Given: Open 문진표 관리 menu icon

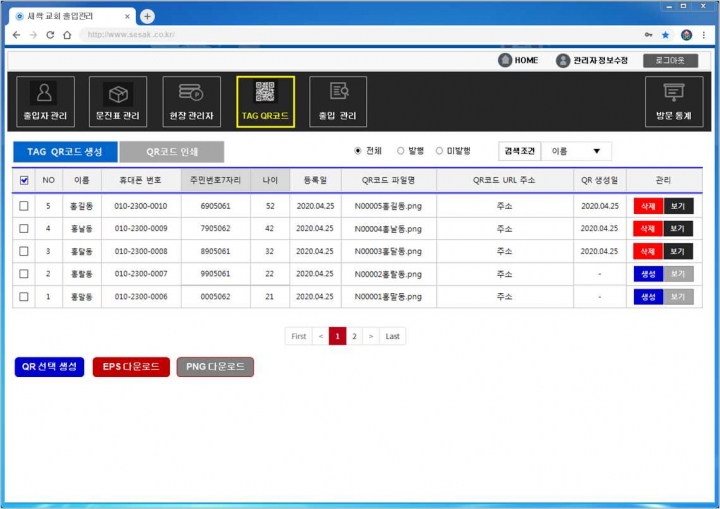Looking at the screenshot, I should [118, 101].
